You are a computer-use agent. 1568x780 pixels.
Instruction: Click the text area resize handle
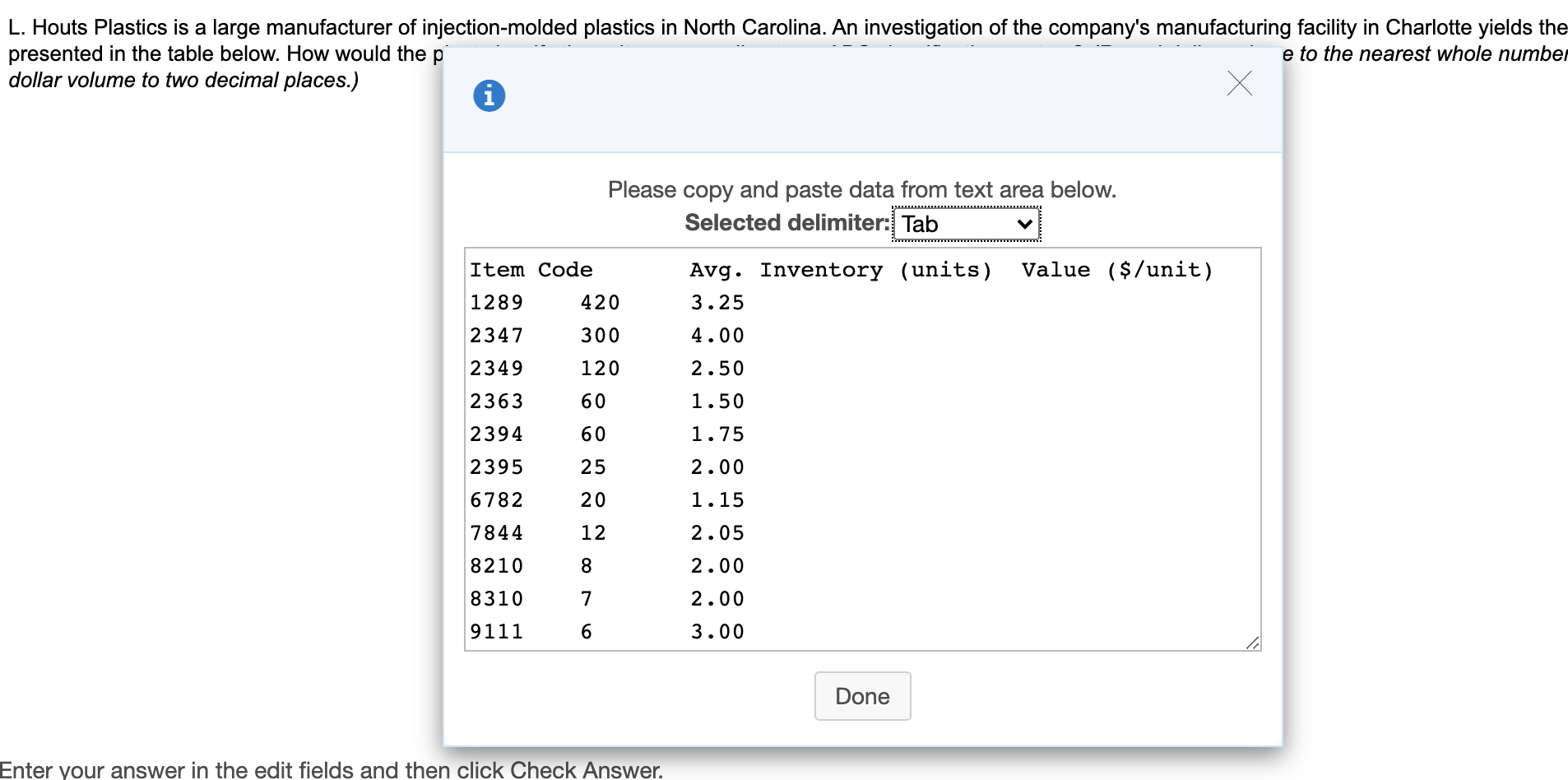tap(1252, 643)
